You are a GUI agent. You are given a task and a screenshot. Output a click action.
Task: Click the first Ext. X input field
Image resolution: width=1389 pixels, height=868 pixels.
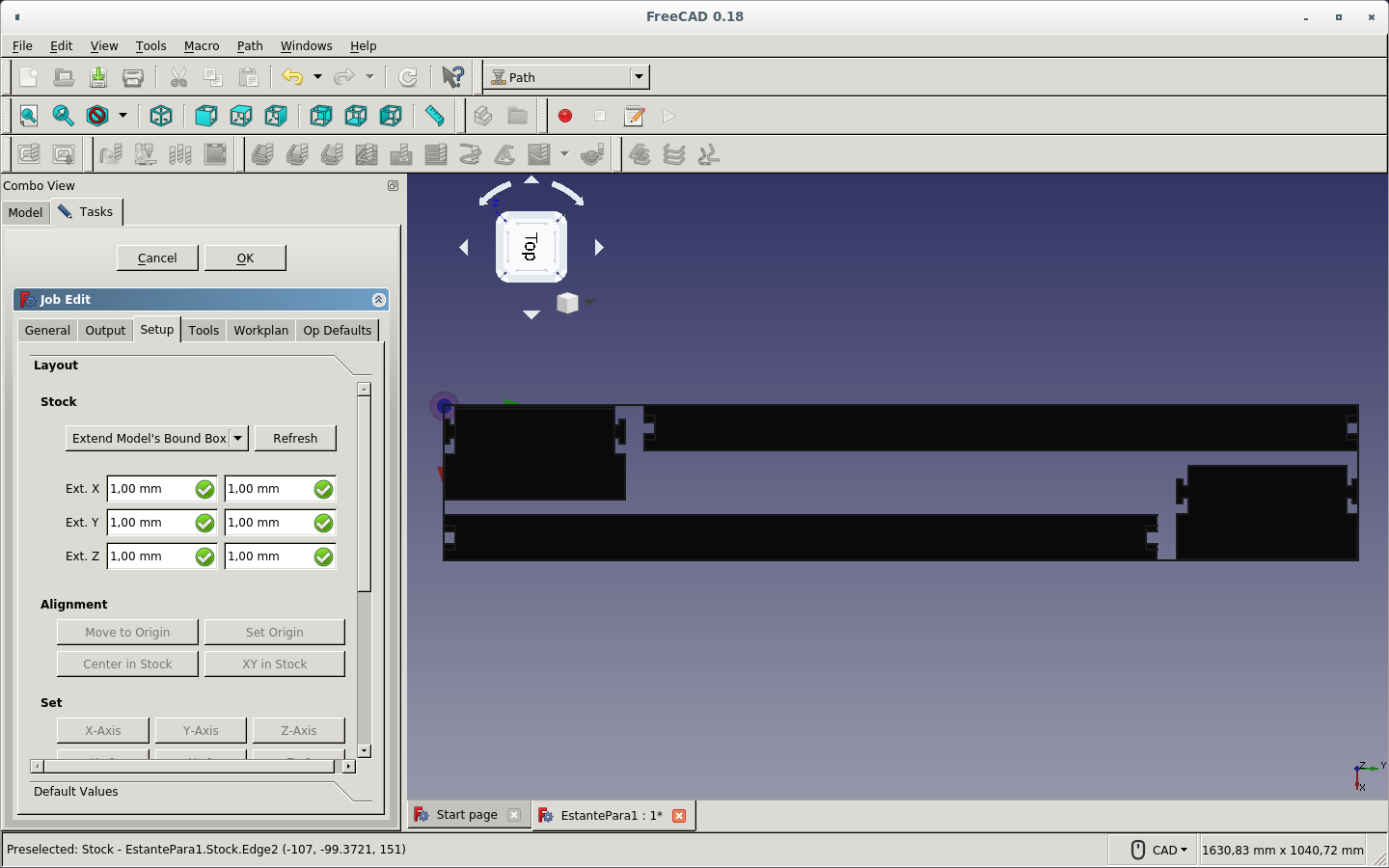click(162, 489)
